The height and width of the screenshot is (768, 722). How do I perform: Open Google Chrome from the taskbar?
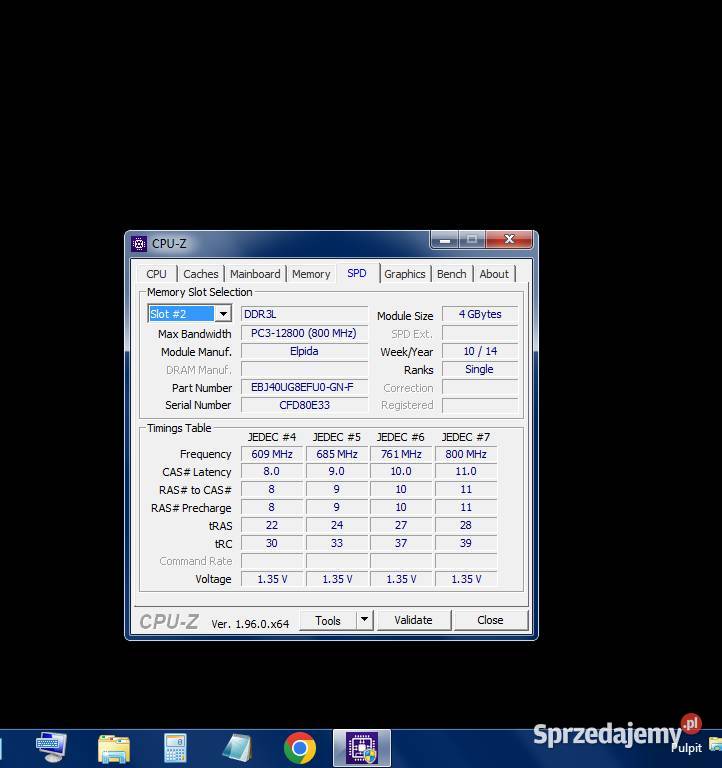299,747
